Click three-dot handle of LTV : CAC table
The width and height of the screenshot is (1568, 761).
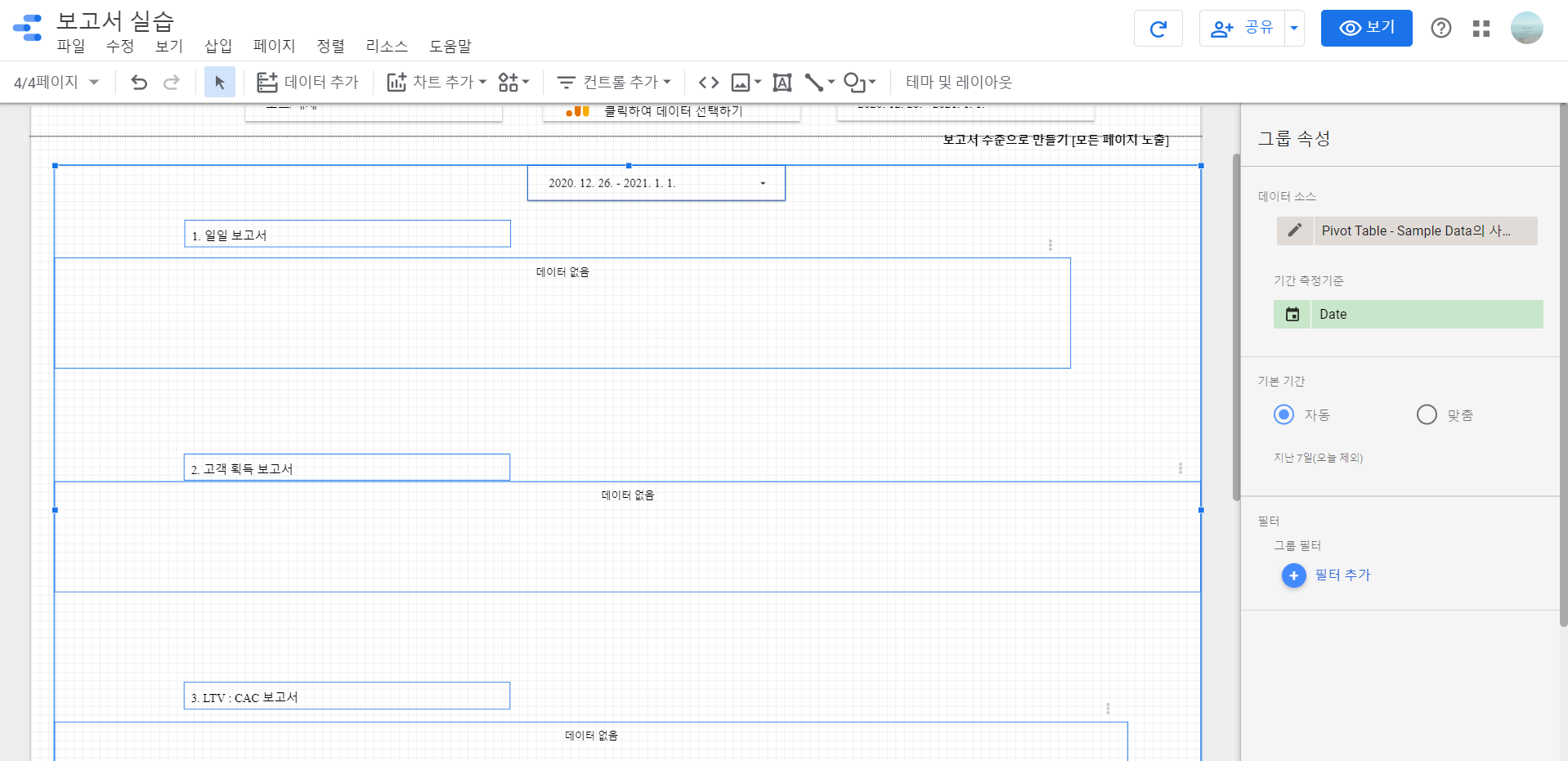(x=1108, y=709)
